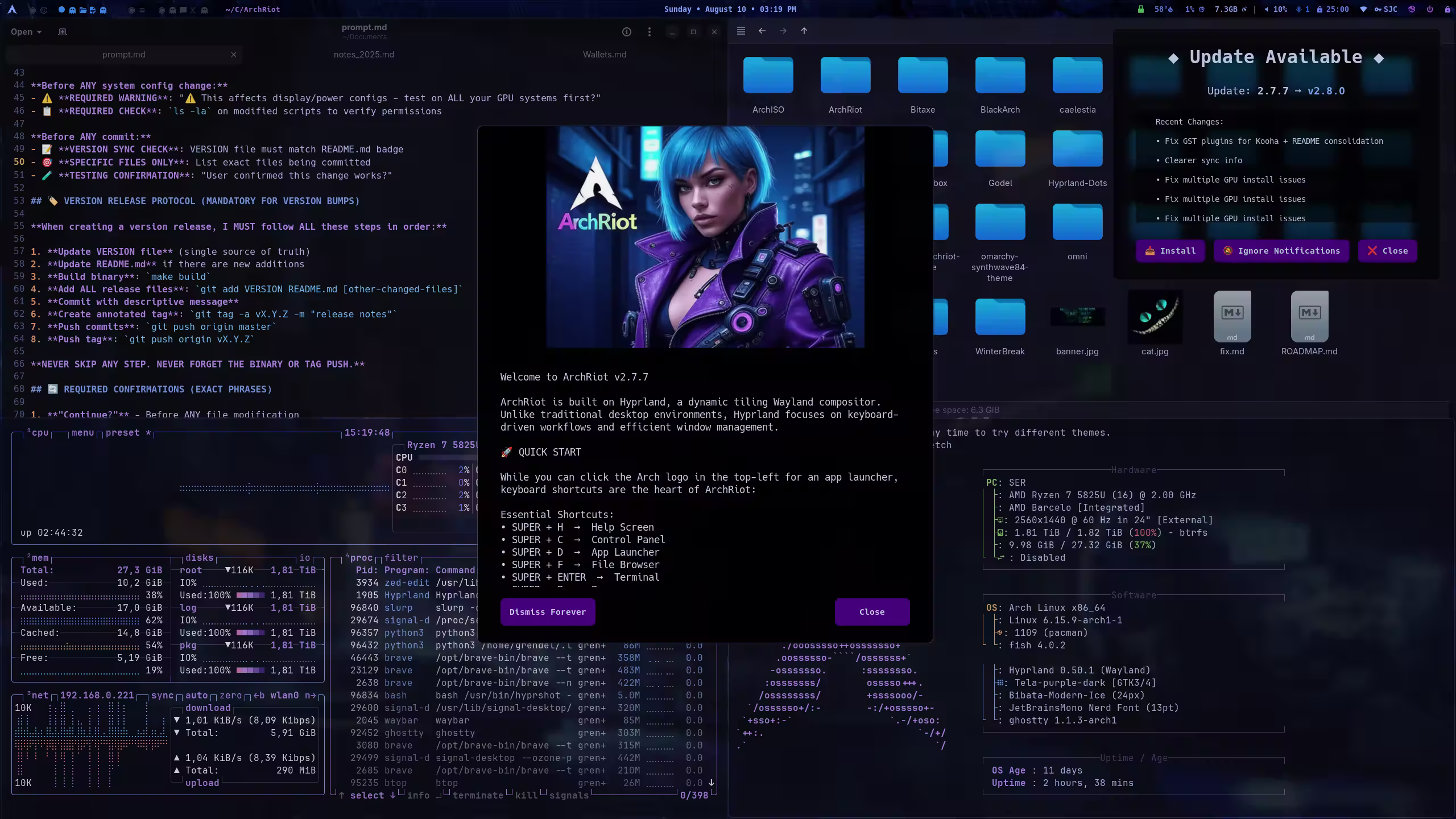The height and width of the screenshot is (819, 1456).
Task: Click Install in the update notification
Action: 1169,251
